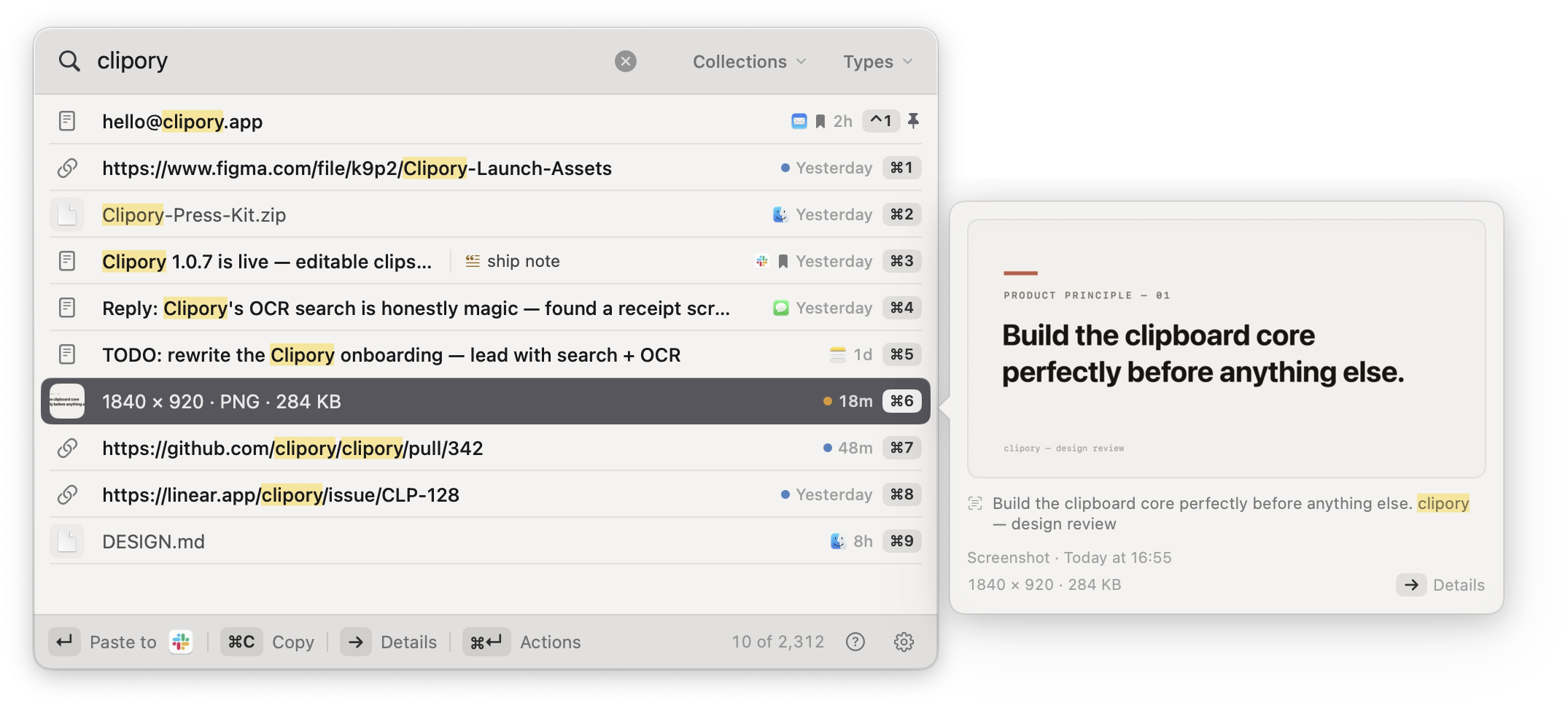
Task: Open the Types filter dropdown
Action: (878, 62)
